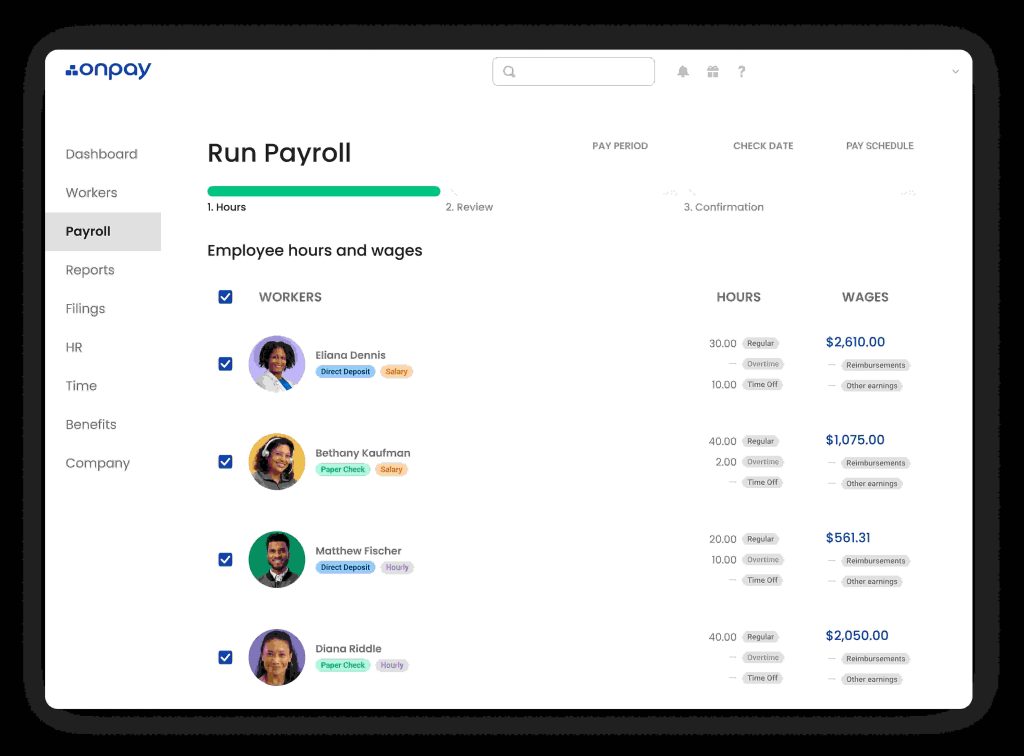1024x756 pixels.
Task: Open HR in the sidebar
Action: [x=74, y=347]
